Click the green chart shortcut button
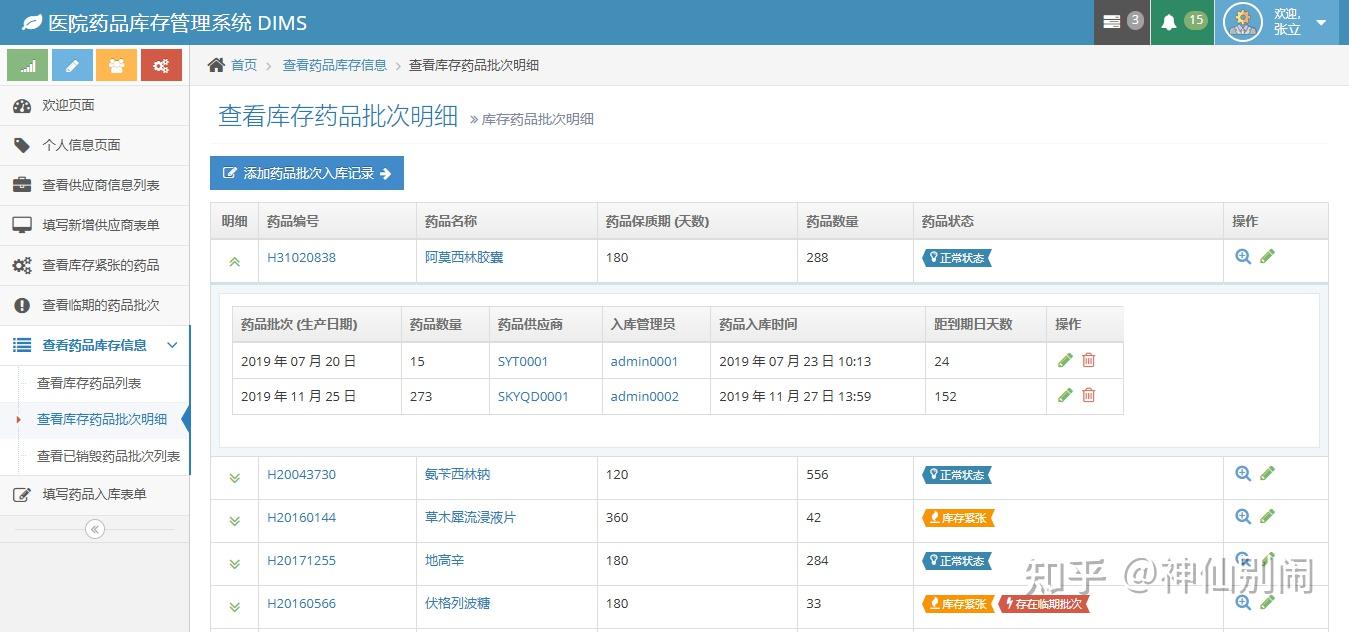1349x632 pixels. click(28, 65)
